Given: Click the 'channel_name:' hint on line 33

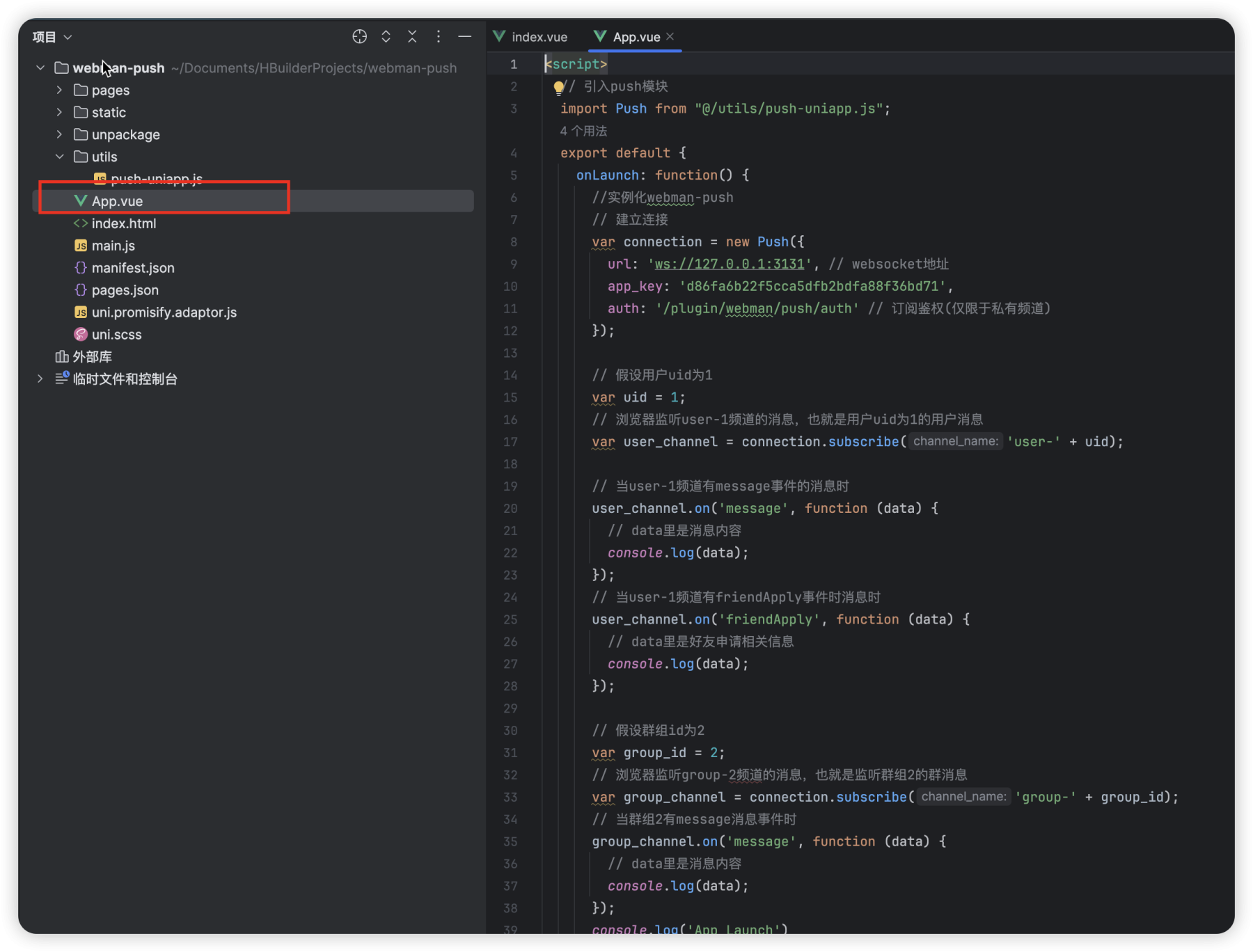Looking at the screenshot, I should coord(963,797).
